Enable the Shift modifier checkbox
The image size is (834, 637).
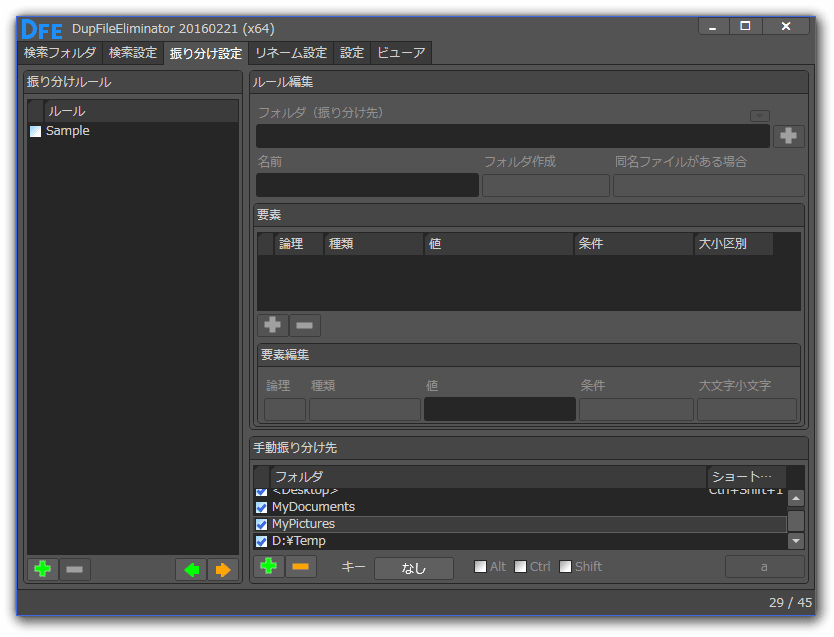pyautogui.click(x=565, y=567)
